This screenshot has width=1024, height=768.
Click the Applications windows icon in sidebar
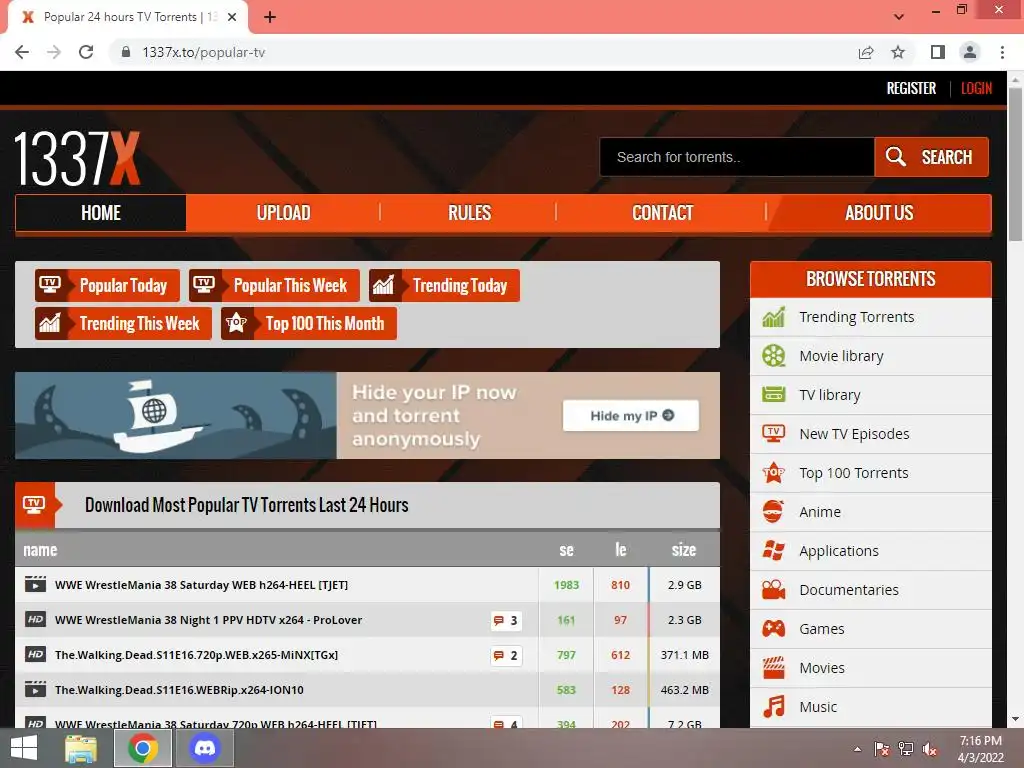(x=774, y=551)
